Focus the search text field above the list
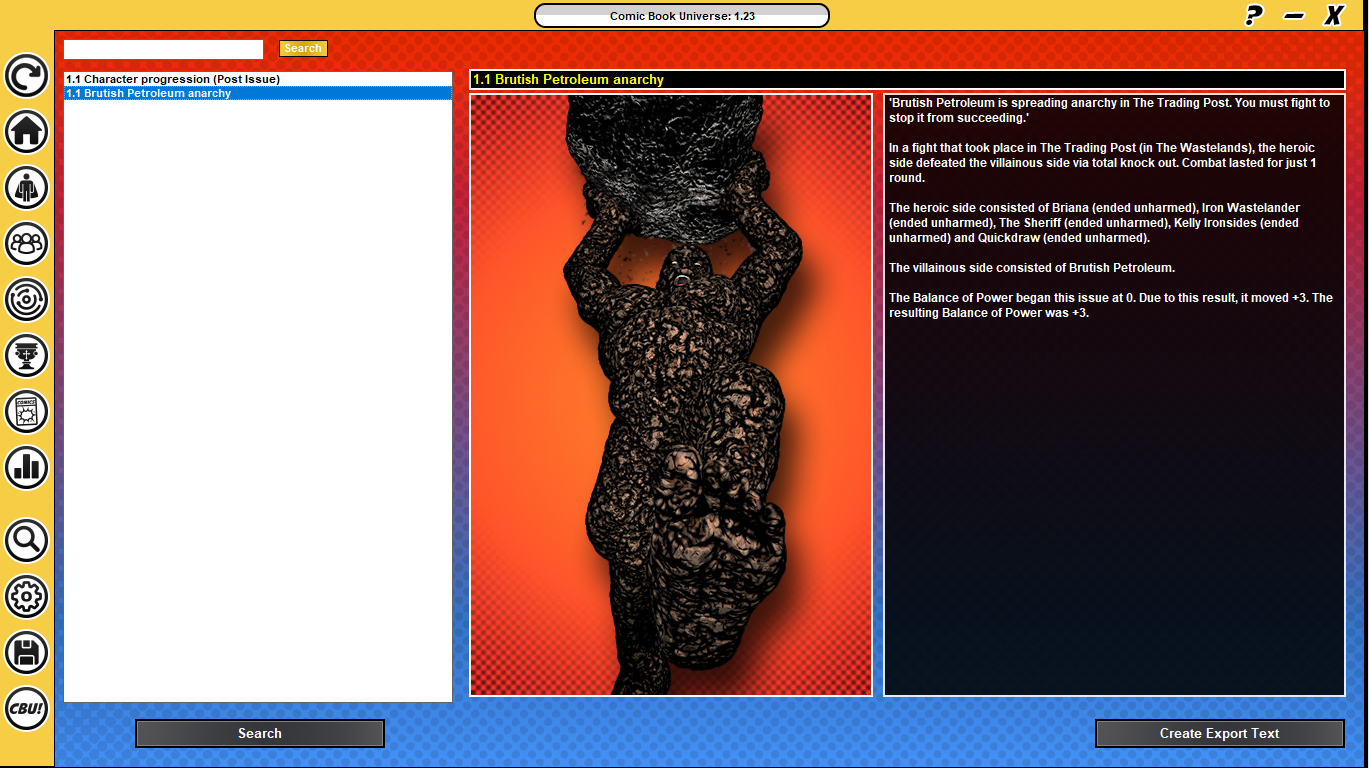The image size is (1369, 768). pos(163,49)
